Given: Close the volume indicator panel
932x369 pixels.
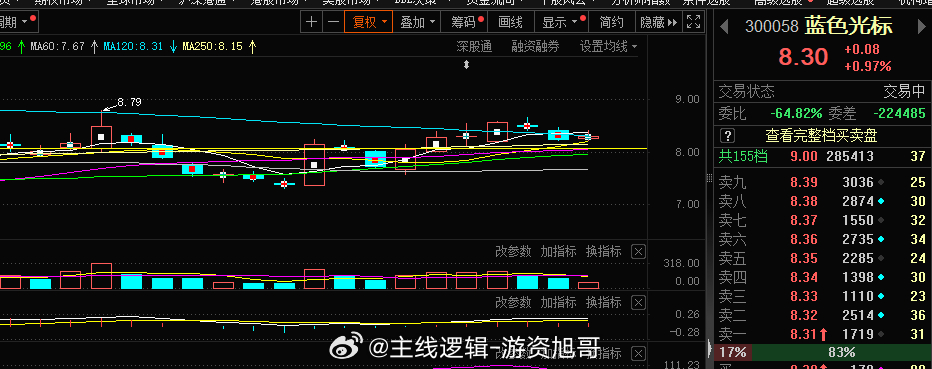Looking at the screenshot, I should [x=638, y=252].
